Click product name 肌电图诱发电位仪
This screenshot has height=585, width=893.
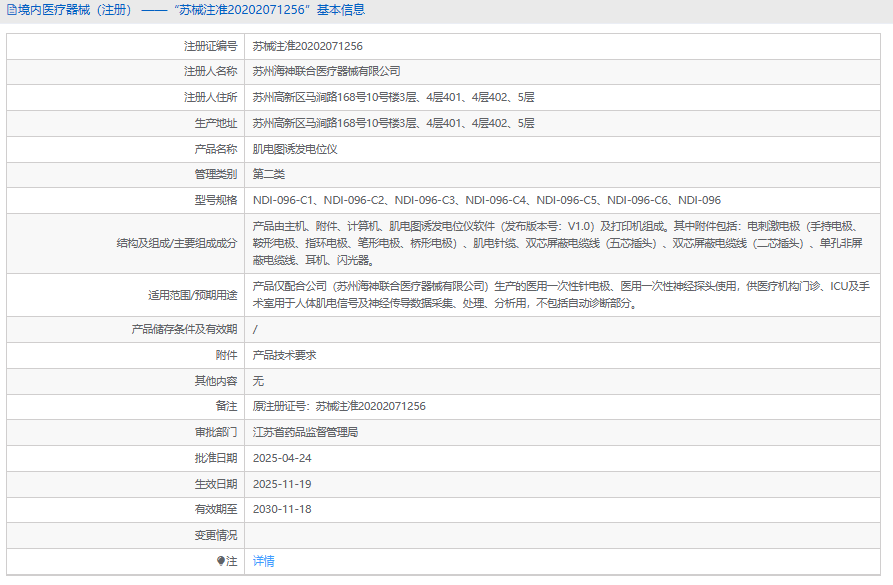[x=295, y=149]
